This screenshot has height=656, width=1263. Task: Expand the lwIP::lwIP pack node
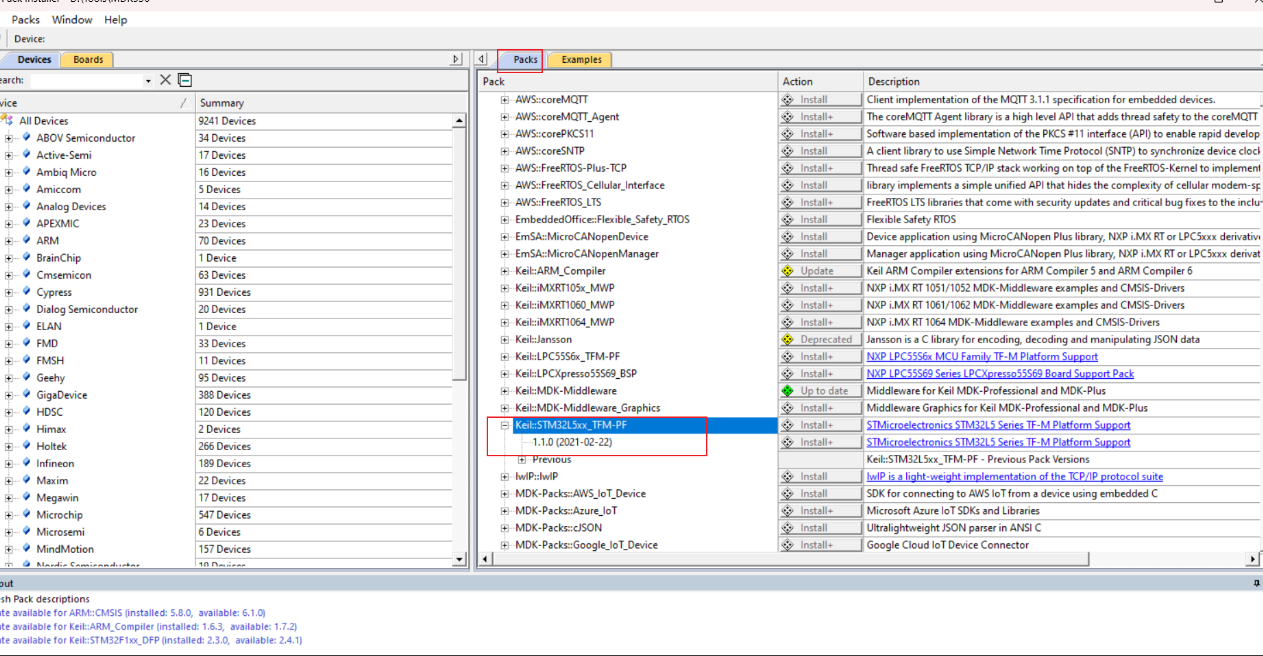tap(505, 477)
